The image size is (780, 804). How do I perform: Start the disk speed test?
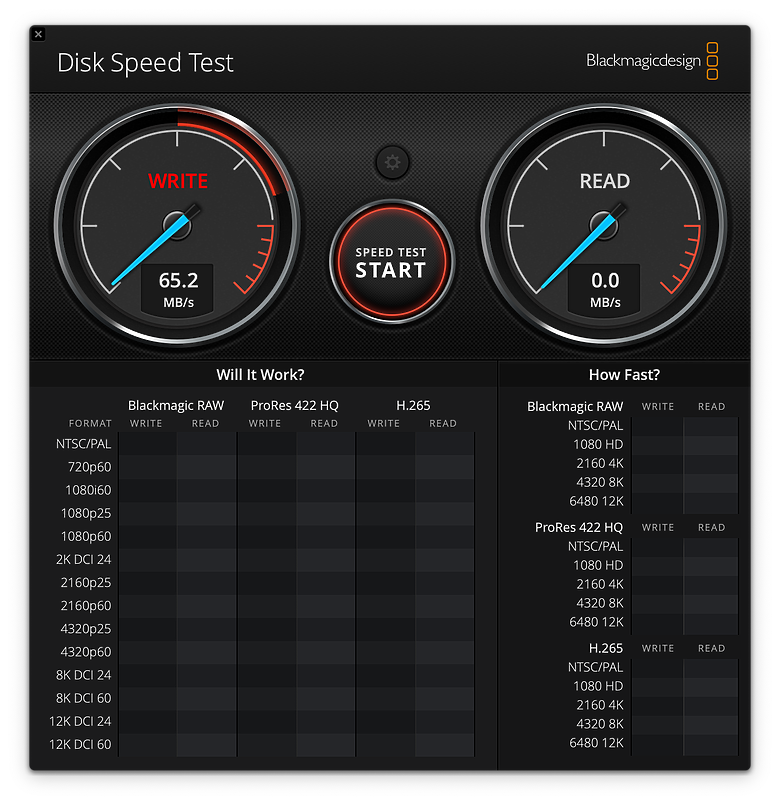pyautogui.click(x=391, y=262)
